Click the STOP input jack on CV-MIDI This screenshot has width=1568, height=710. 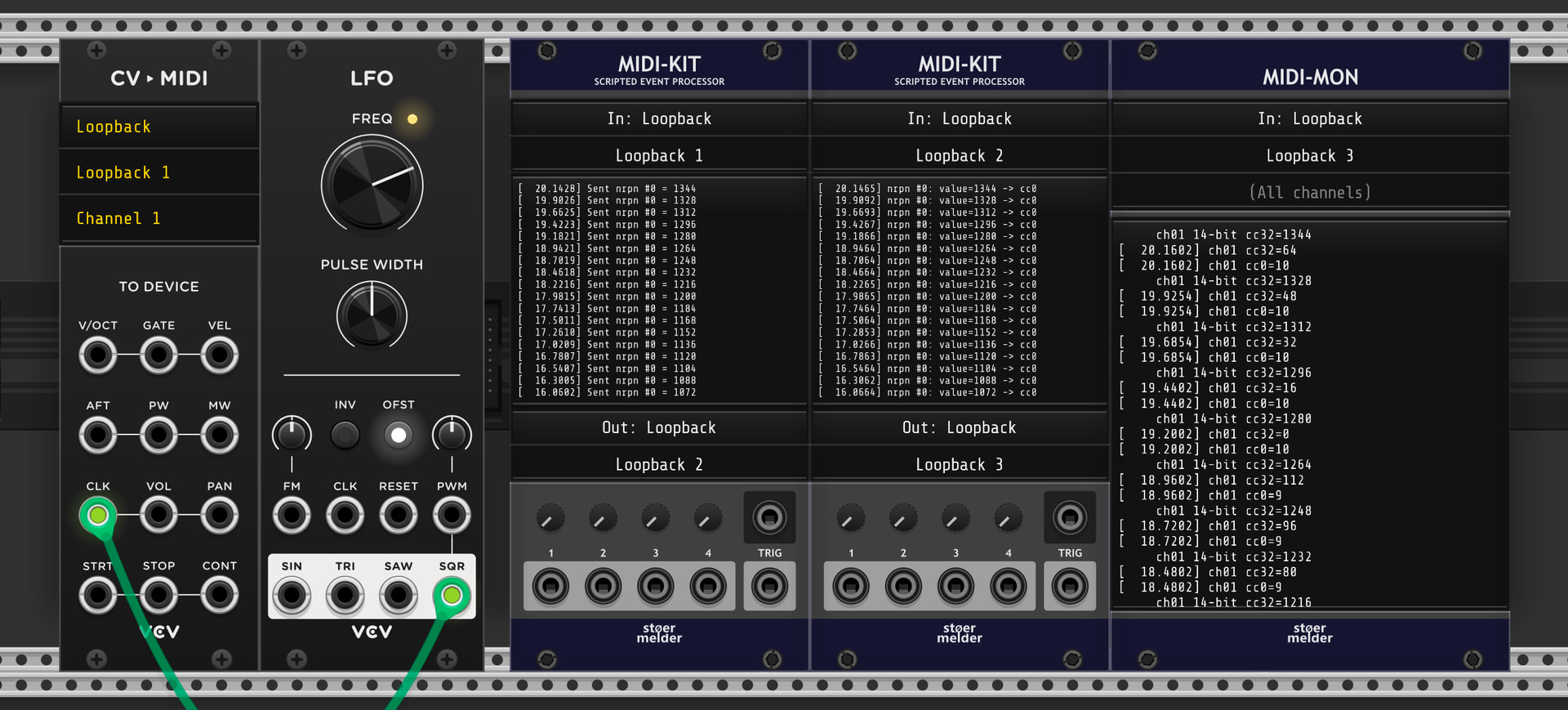coord(158,595)
